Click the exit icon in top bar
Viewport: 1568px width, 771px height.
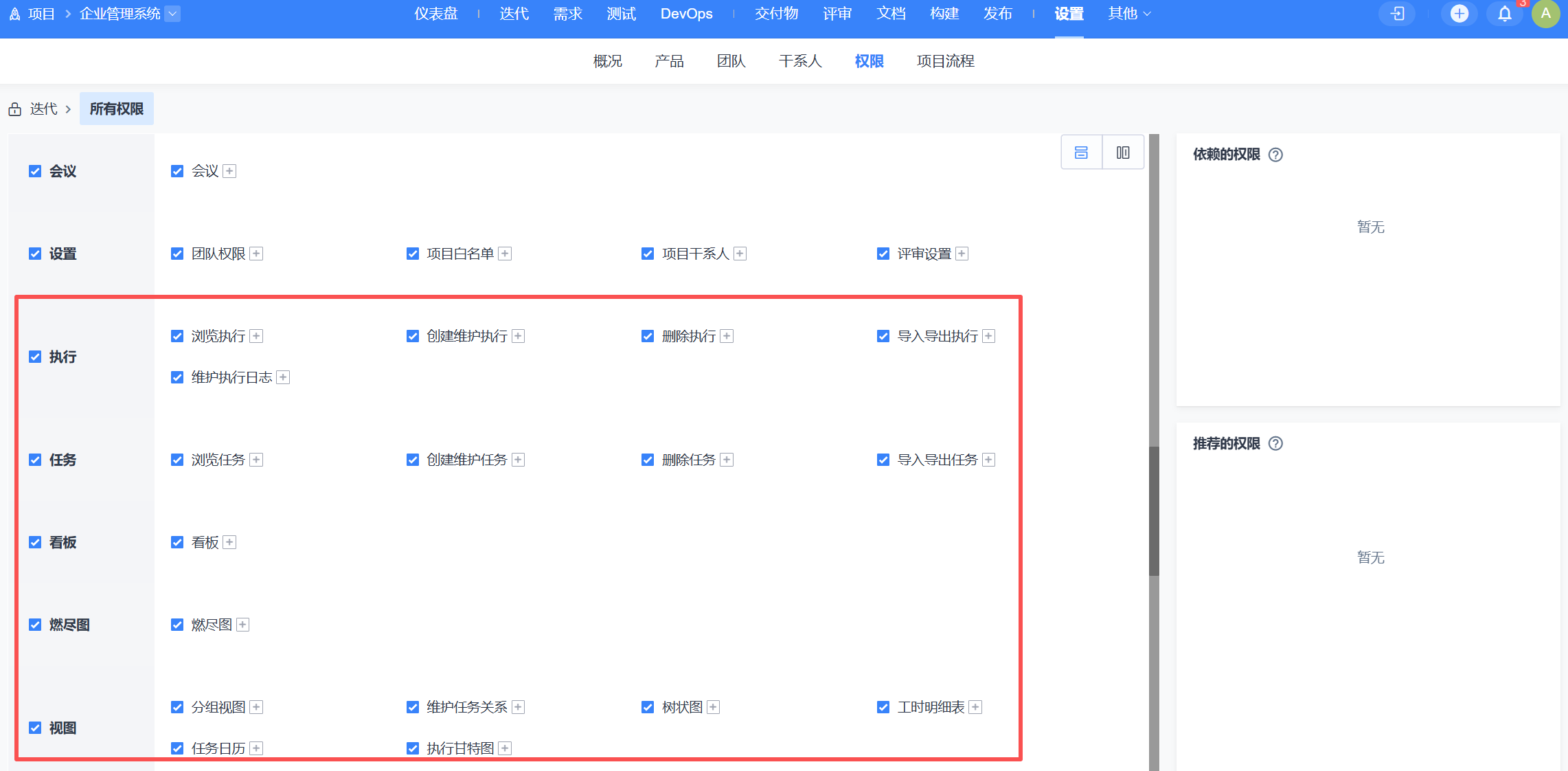tap(1397, 14)
